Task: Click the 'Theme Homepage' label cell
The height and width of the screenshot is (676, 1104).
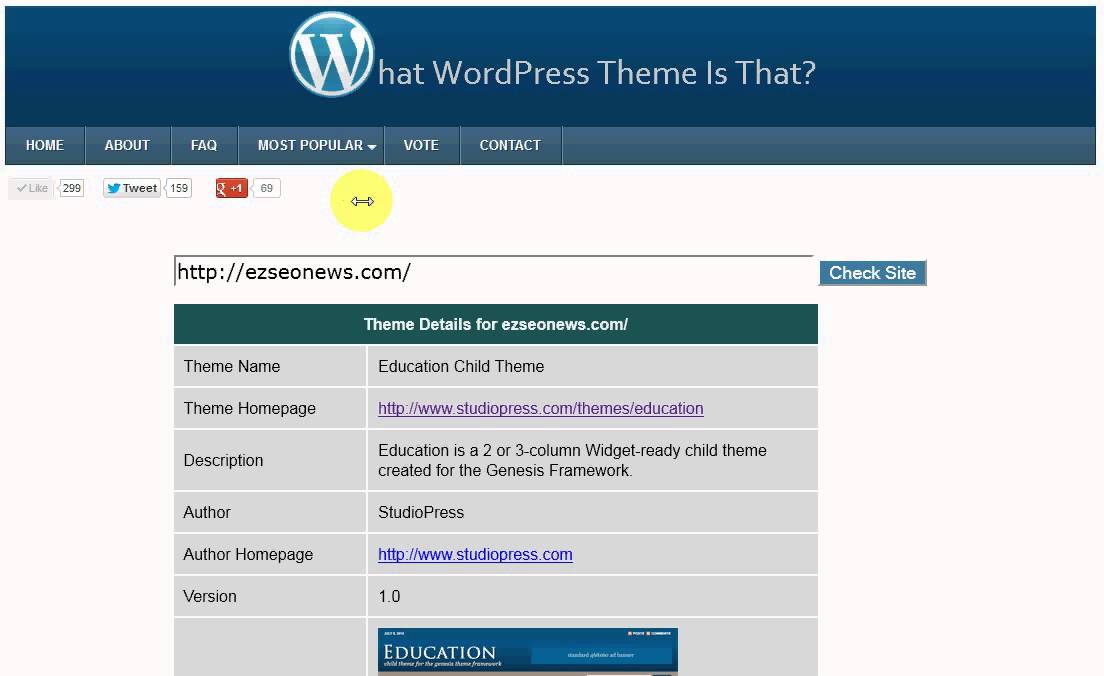Action: click(270, 408)
